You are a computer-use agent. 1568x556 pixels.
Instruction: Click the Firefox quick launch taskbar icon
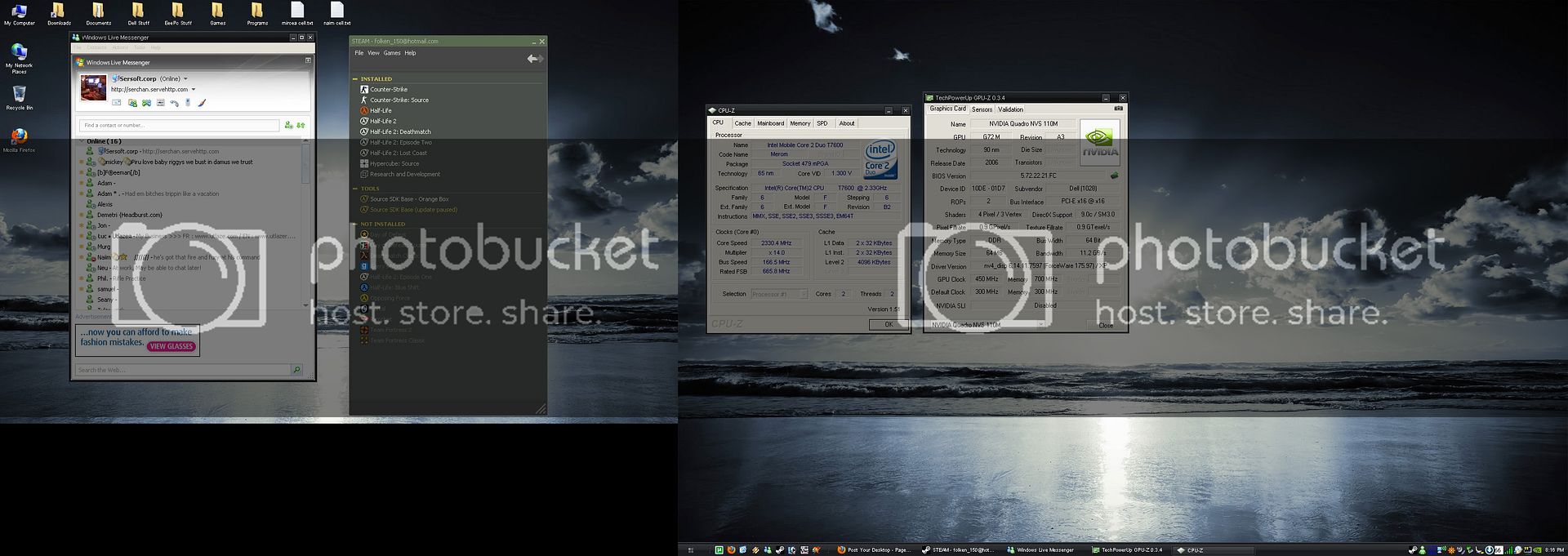(731, 550)
